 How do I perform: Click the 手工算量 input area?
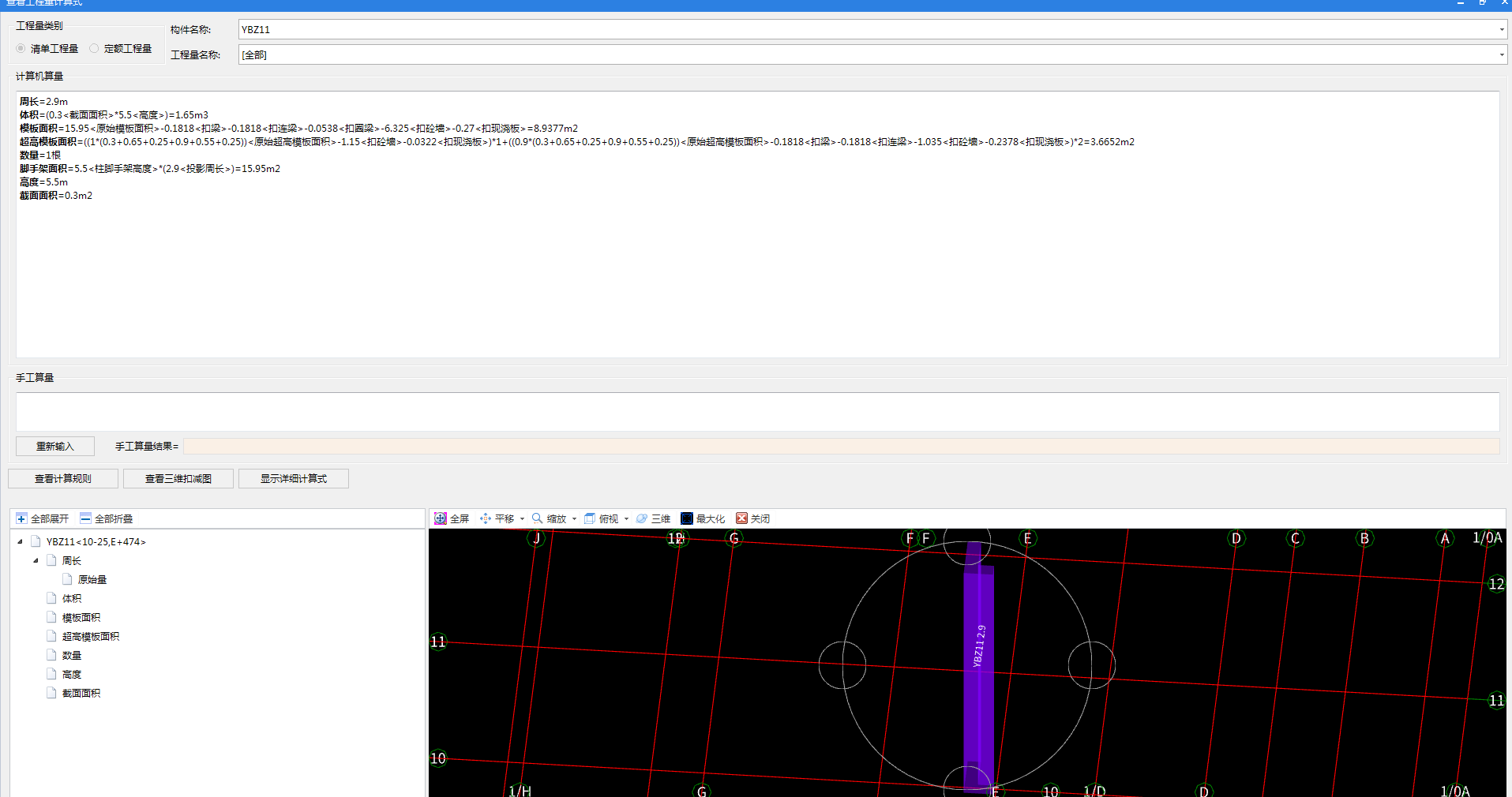point(757,412)
